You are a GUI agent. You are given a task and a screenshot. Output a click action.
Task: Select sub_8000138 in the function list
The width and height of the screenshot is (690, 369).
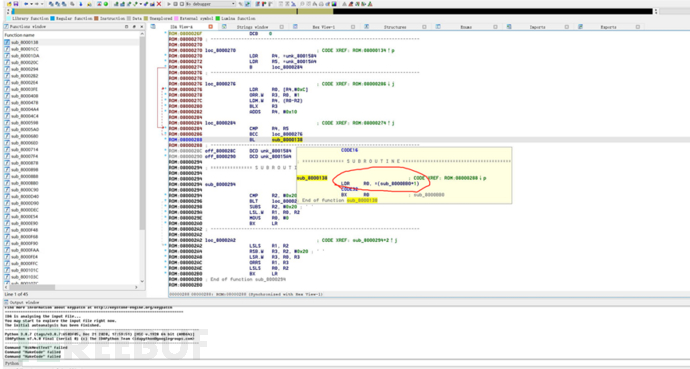coord(72,42)
